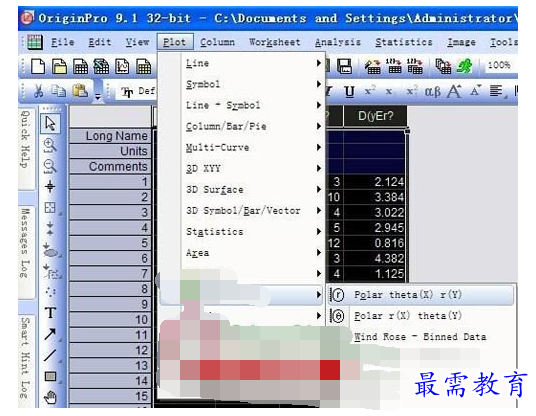Click the Paste clipboard icon
Viewport: 536px width, 416px height.
pyautogui.click(x=80, y=91)
